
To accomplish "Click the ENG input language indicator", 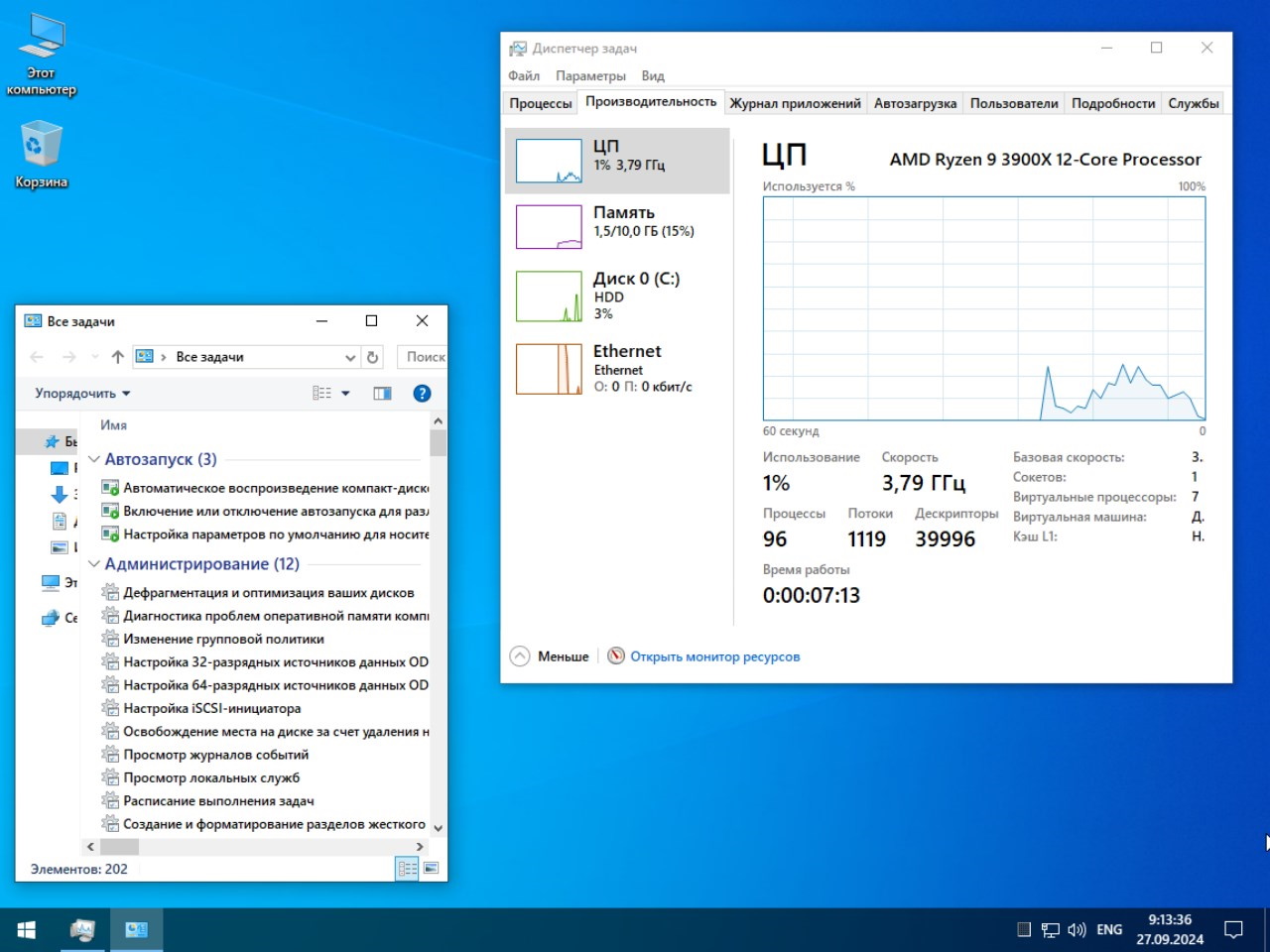I will (1109, 929).
